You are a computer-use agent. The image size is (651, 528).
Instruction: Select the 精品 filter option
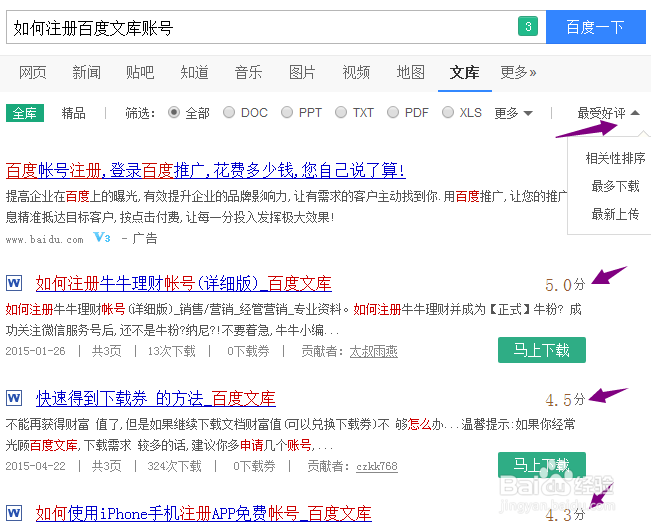73,113
